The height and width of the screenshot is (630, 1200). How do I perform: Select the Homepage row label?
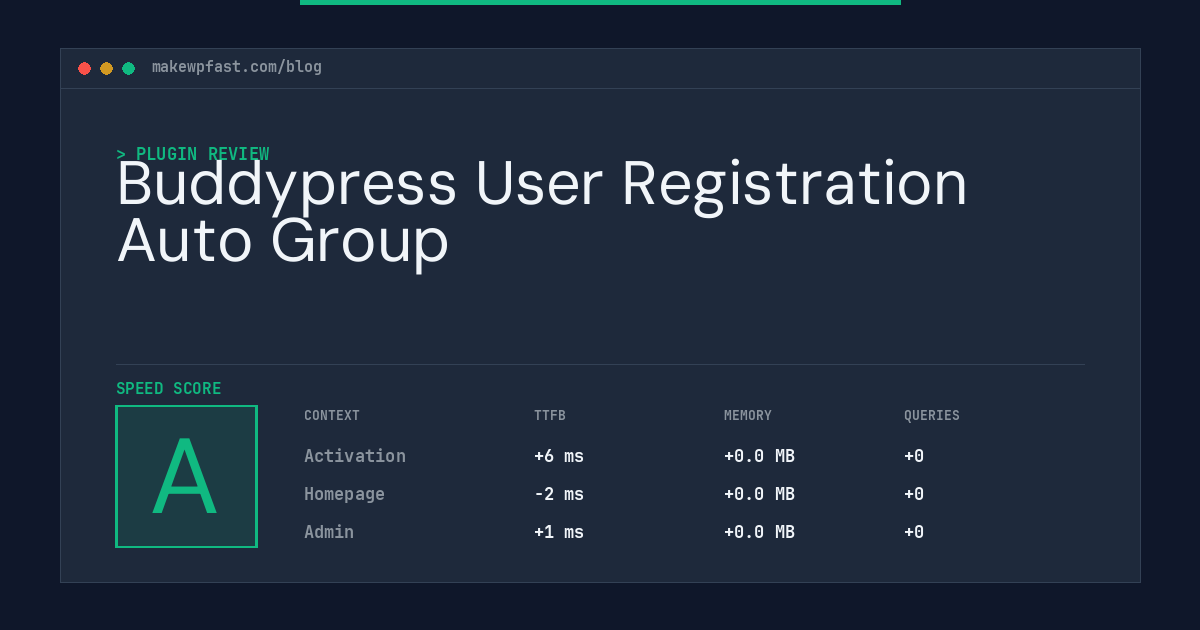point(344,494)
